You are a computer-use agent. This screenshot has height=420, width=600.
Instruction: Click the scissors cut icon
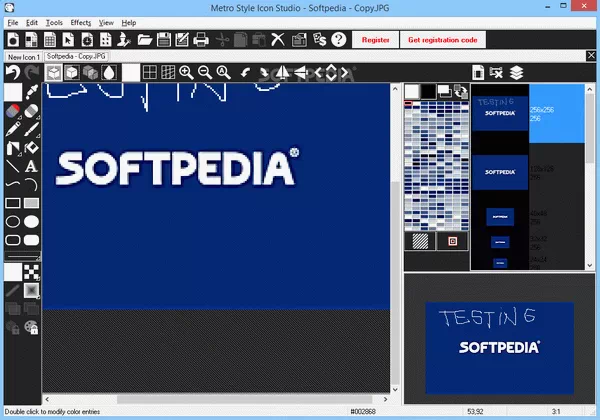tap(222, 40)
